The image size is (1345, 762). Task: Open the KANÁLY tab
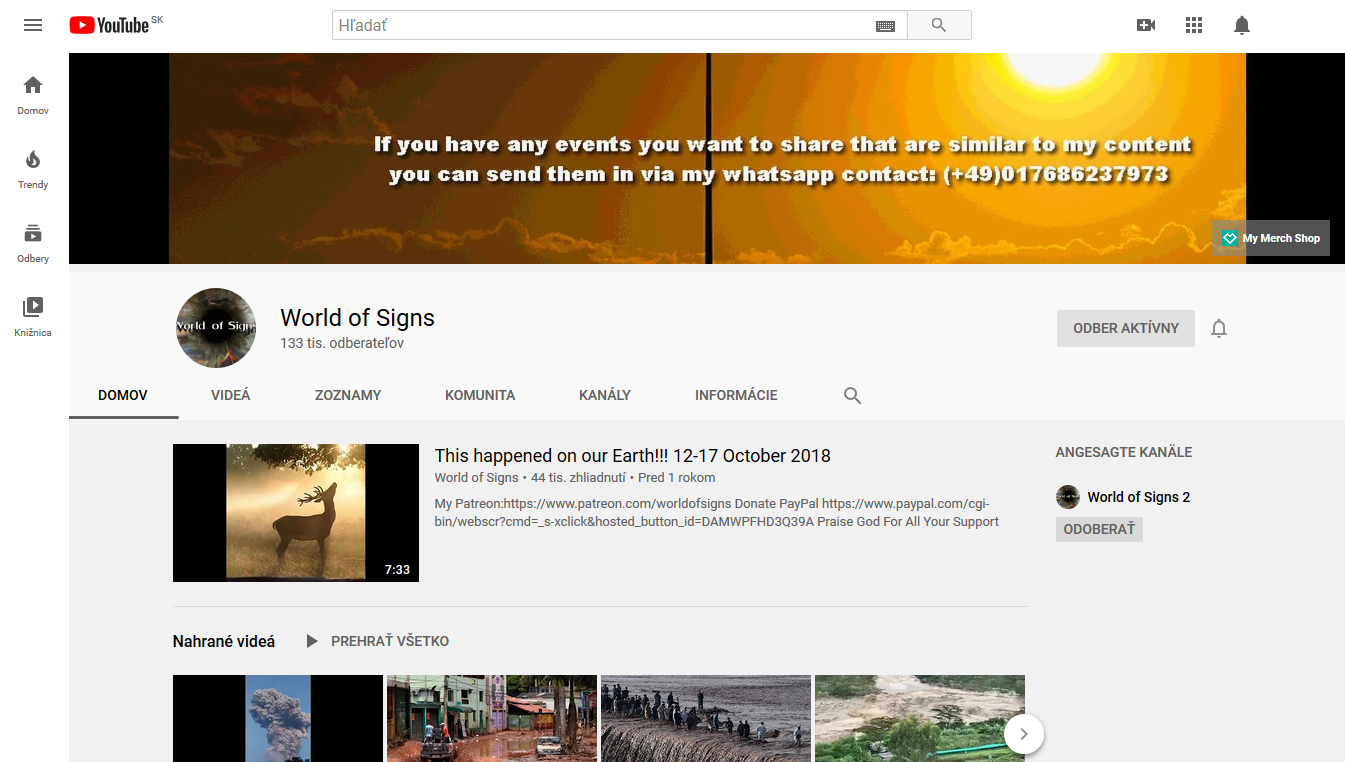tap(605, 395)
